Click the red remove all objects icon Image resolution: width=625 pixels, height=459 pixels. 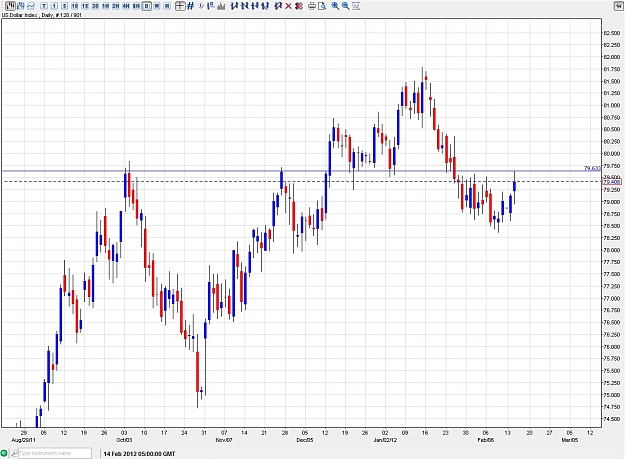(298, 6)
